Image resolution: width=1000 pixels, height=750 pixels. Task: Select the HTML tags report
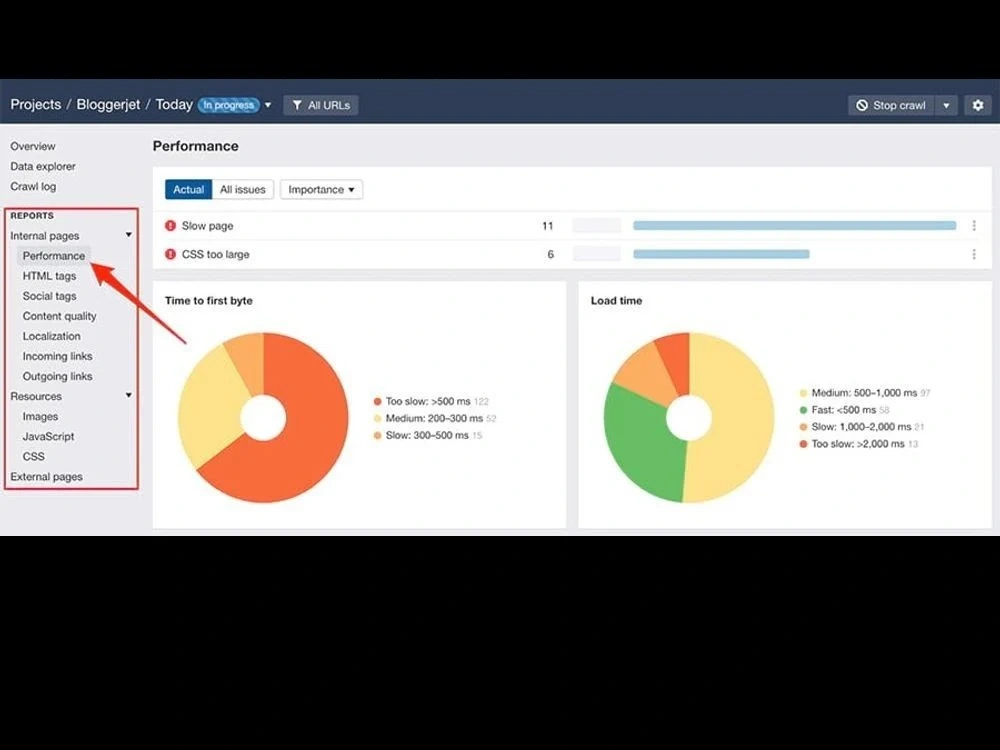49,276
